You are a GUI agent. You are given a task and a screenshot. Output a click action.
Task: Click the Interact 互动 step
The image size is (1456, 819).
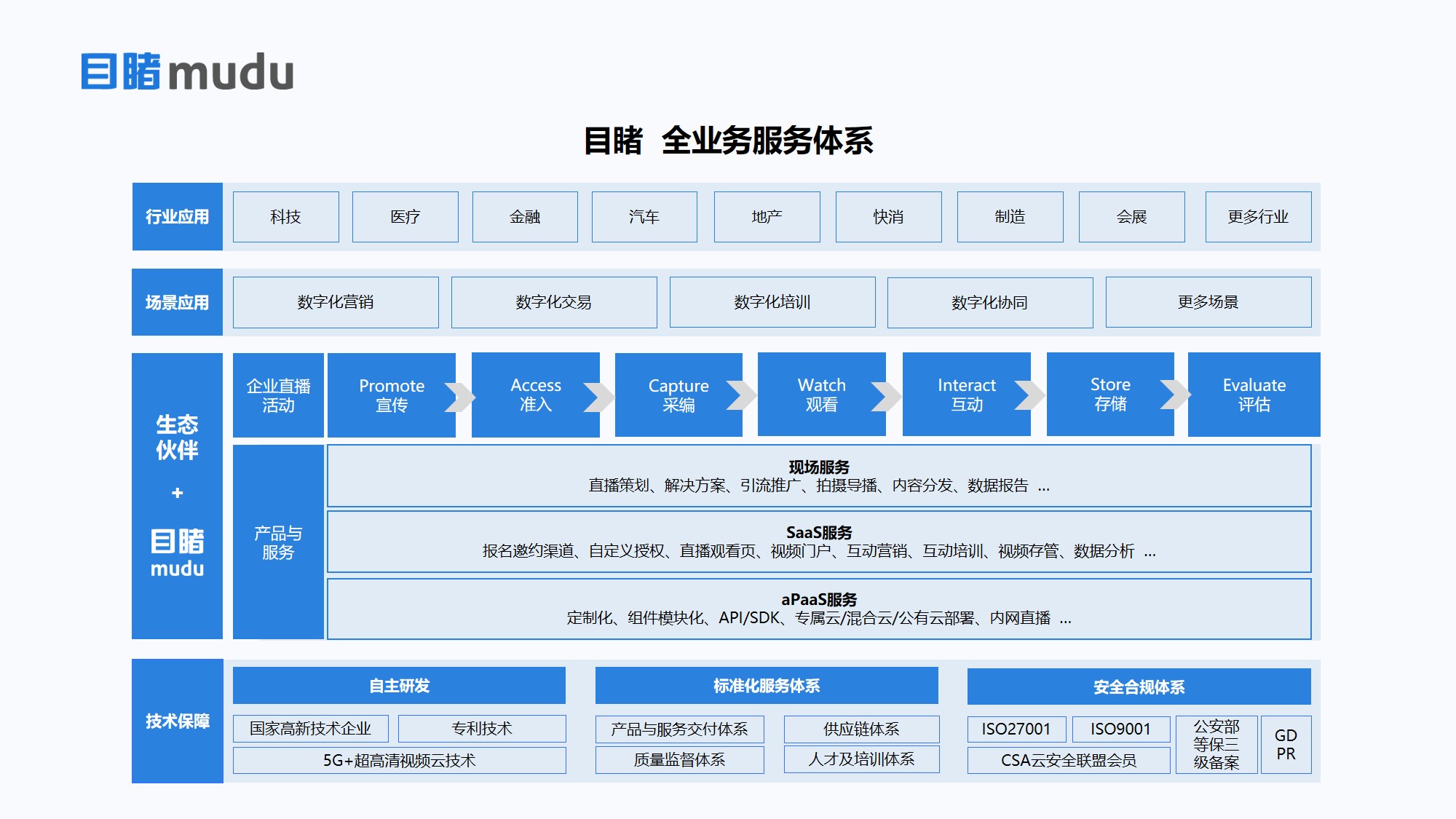coord(967,395)
